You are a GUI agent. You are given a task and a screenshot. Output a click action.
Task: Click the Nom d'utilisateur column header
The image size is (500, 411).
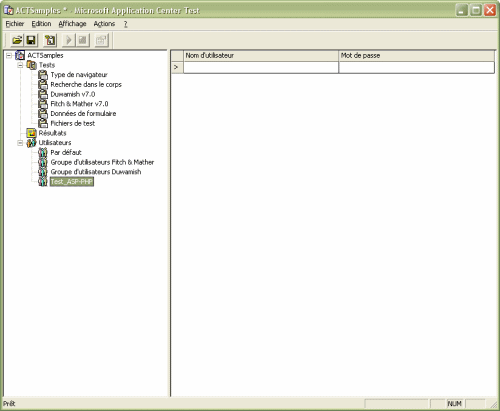click(261, 56)
